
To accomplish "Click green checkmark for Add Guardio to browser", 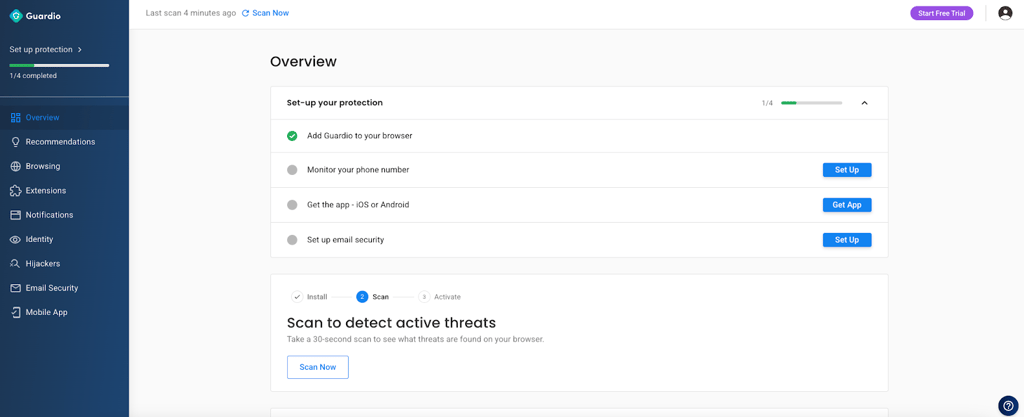I will click(x=292, y=136).
